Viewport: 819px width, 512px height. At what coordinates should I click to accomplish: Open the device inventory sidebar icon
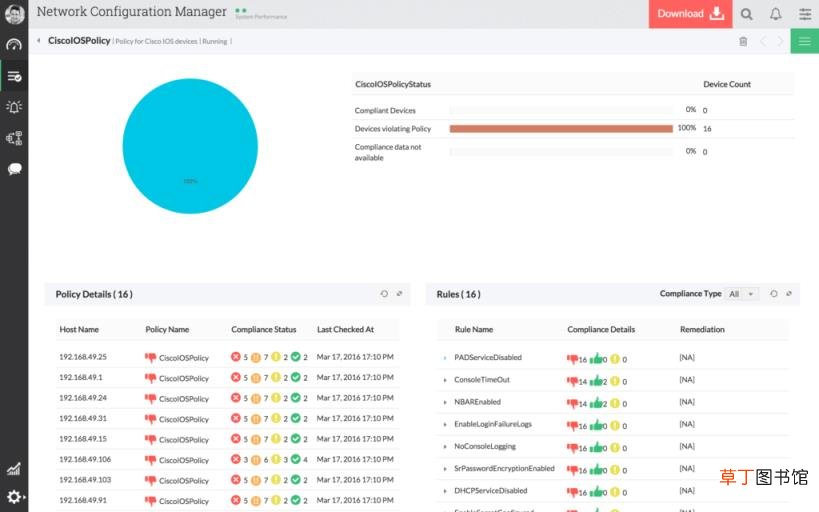click(x=14, y=138)
